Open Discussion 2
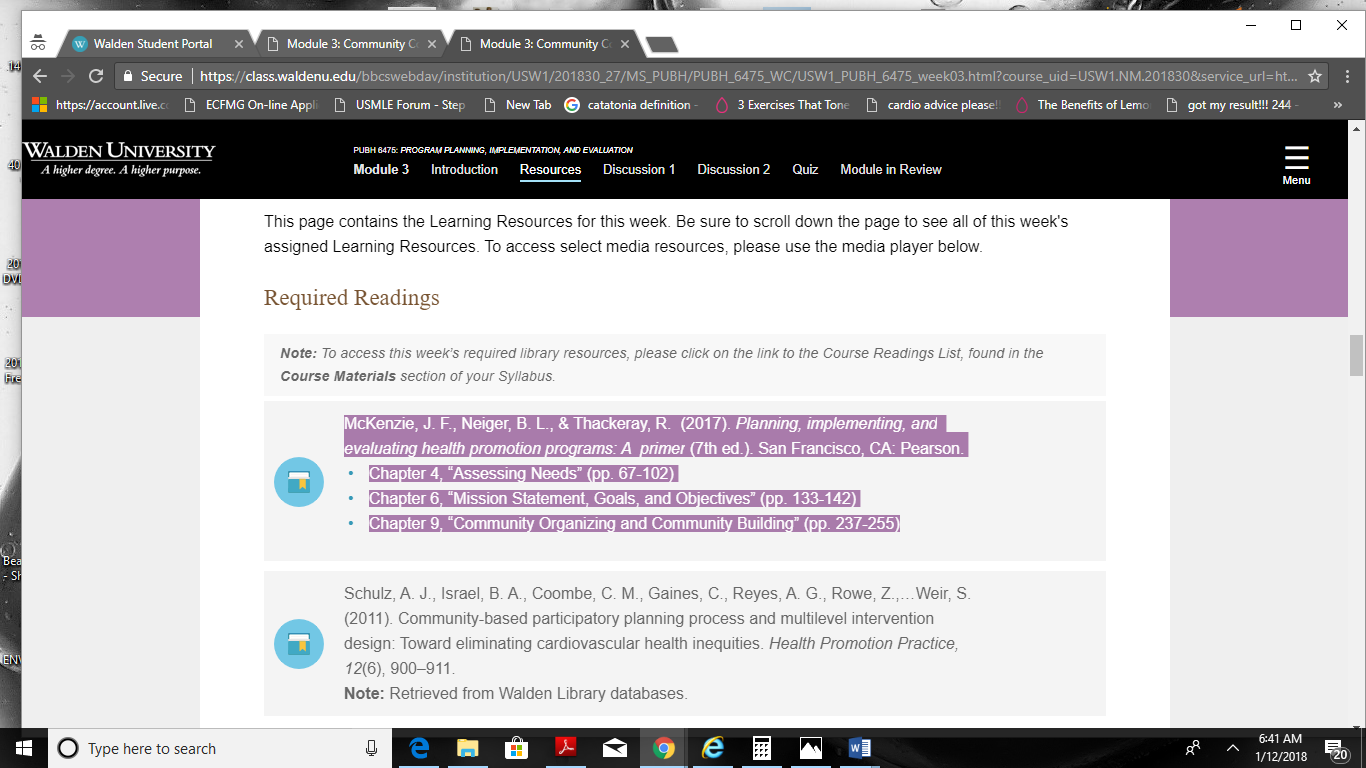1366x768 pixels. click(x=734, y=169)
